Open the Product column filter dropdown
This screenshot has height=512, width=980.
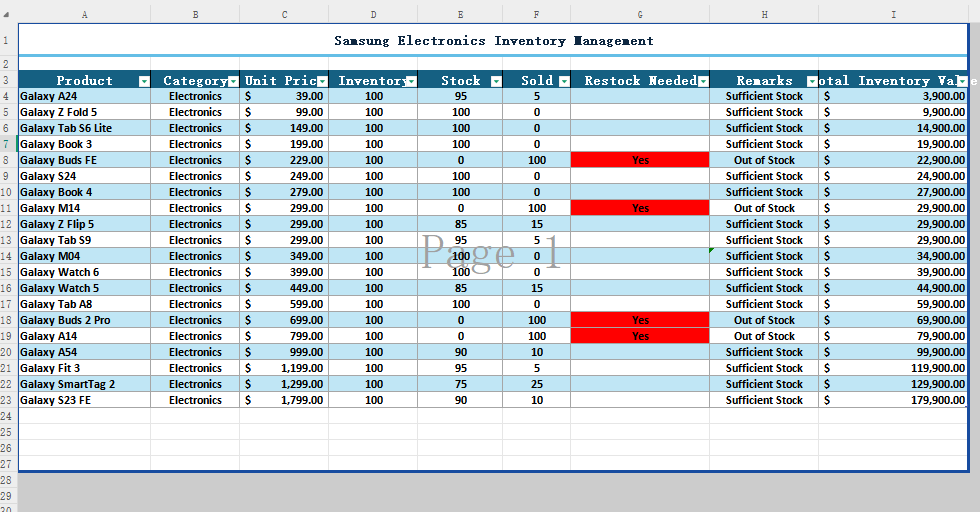[144, 81]
